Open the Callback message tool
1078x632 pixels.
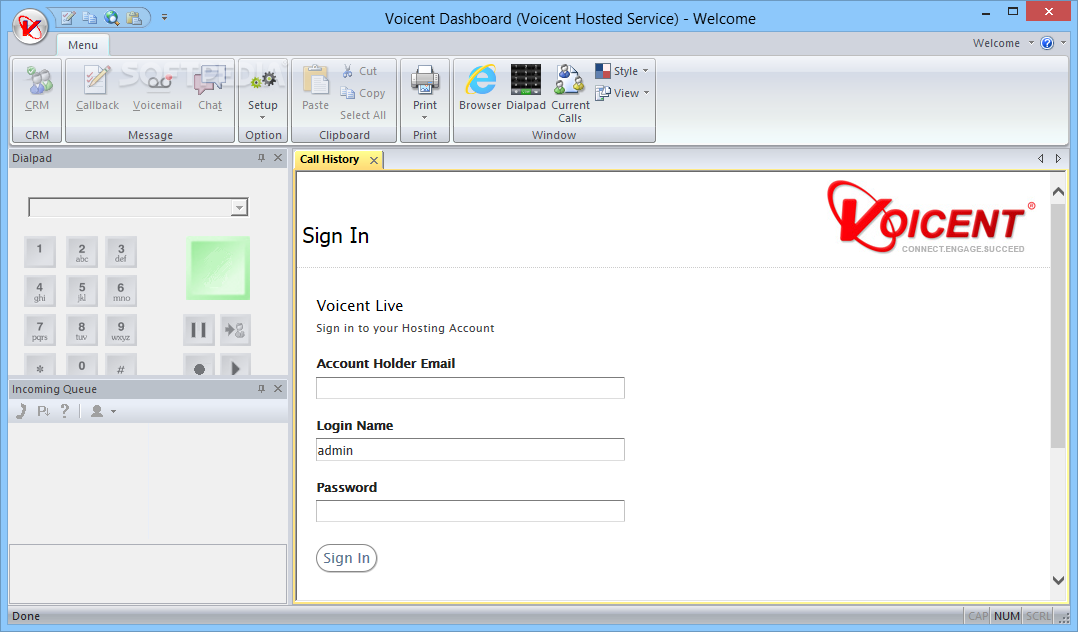(97, 88)
